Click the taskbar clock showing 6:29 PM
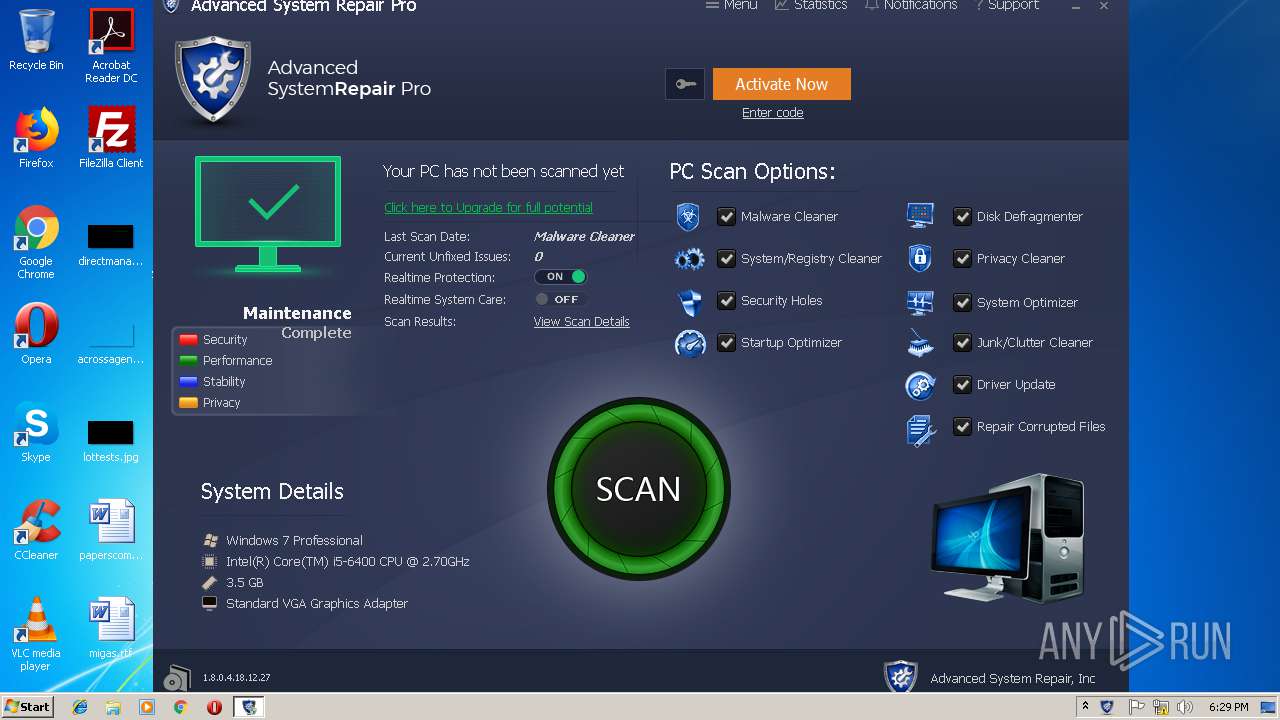This screenshot has height=720, width=1280. pos(1228,707)
